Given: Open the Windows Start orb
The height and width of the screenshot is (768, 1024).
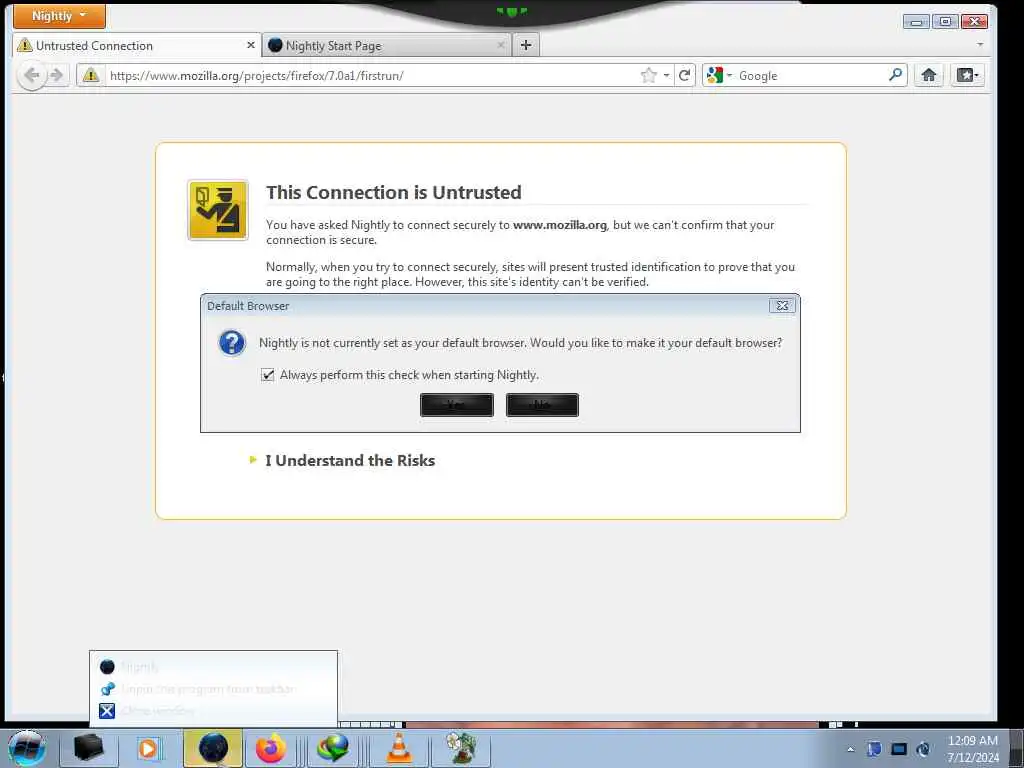Looking at the screenshot, I should pyautogui.click(x=26, y=748).
